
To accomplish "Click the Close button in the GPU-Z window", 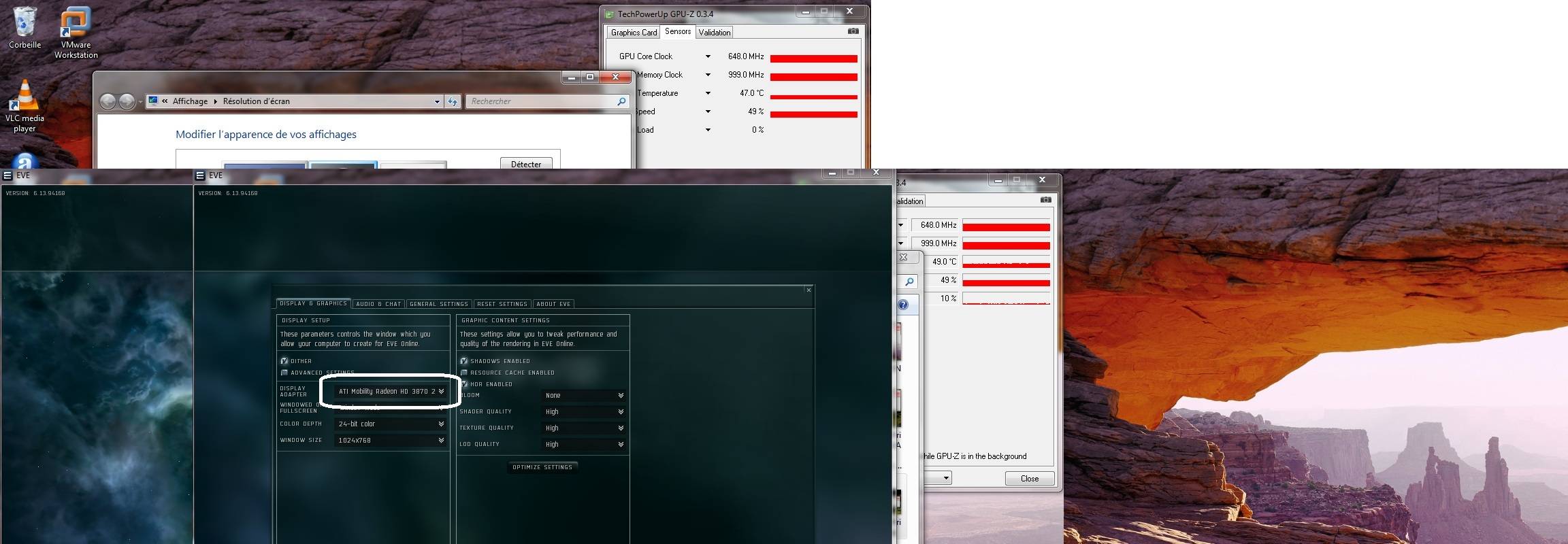I will [1030, 478].
